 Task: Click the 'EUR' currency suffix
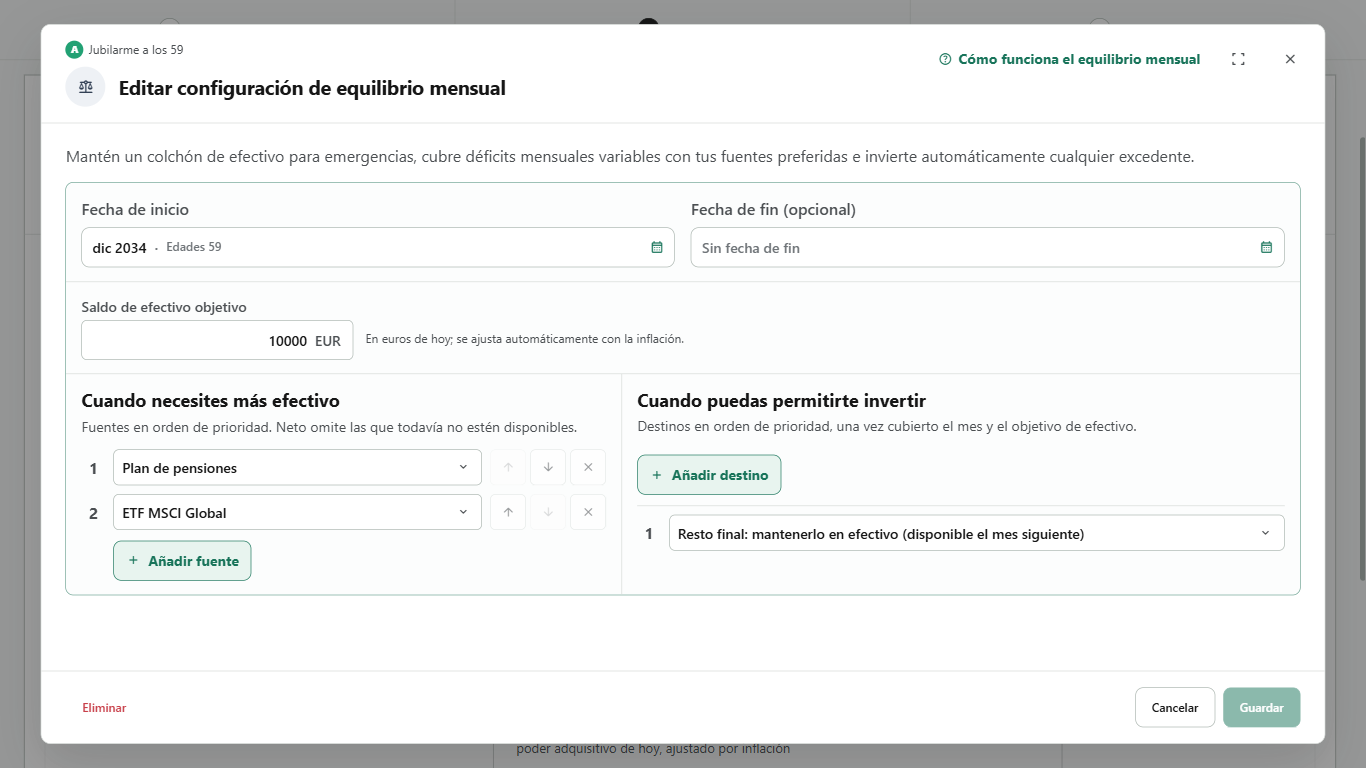(328, 341)
